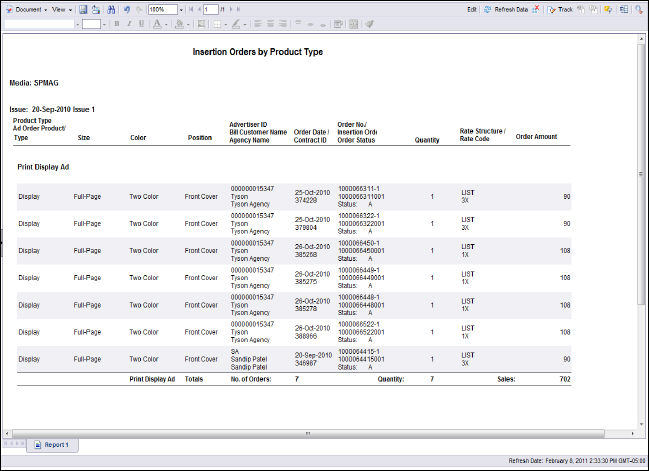This screenshot has width=649, height=471.
Task: Open the font color picker
Action: click(158, 23)
